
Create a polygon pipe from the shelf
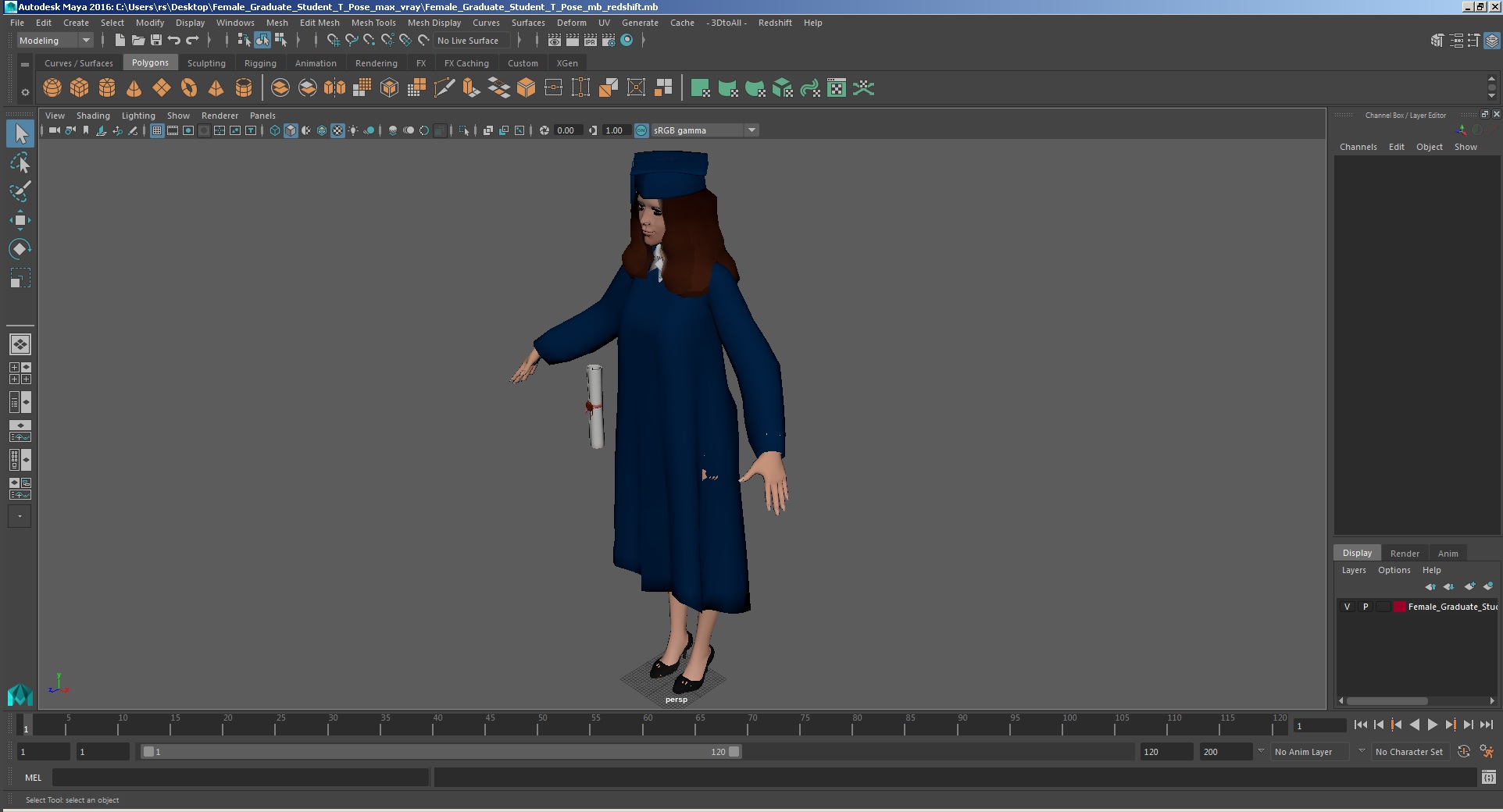click(x=244, y=88)
